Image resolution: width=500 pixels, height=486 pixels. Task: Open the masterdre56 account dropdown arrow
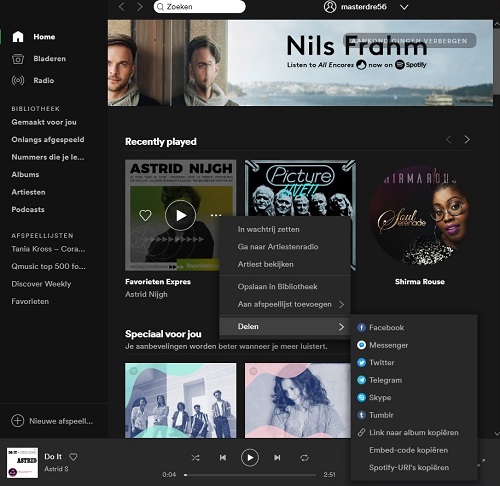[404, 7]
